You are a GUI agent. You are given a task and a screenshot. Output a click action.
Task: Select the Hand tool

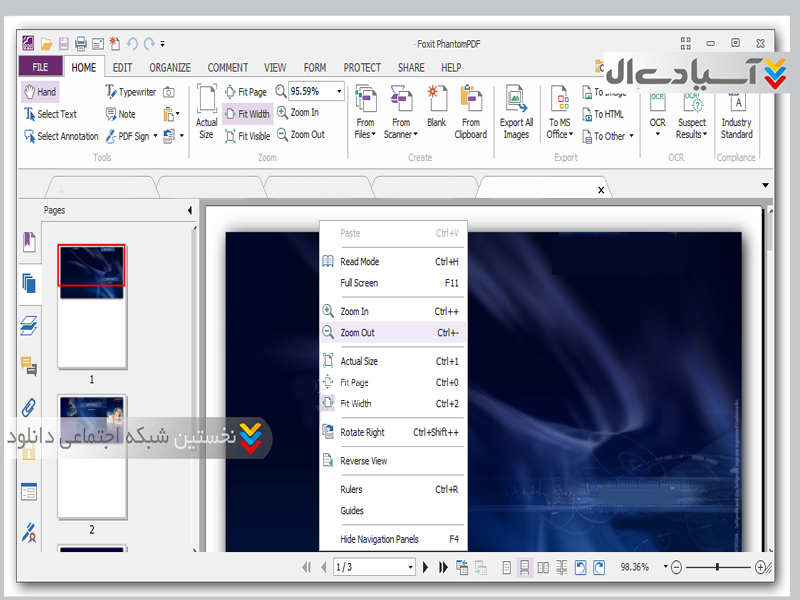point(40,92)
